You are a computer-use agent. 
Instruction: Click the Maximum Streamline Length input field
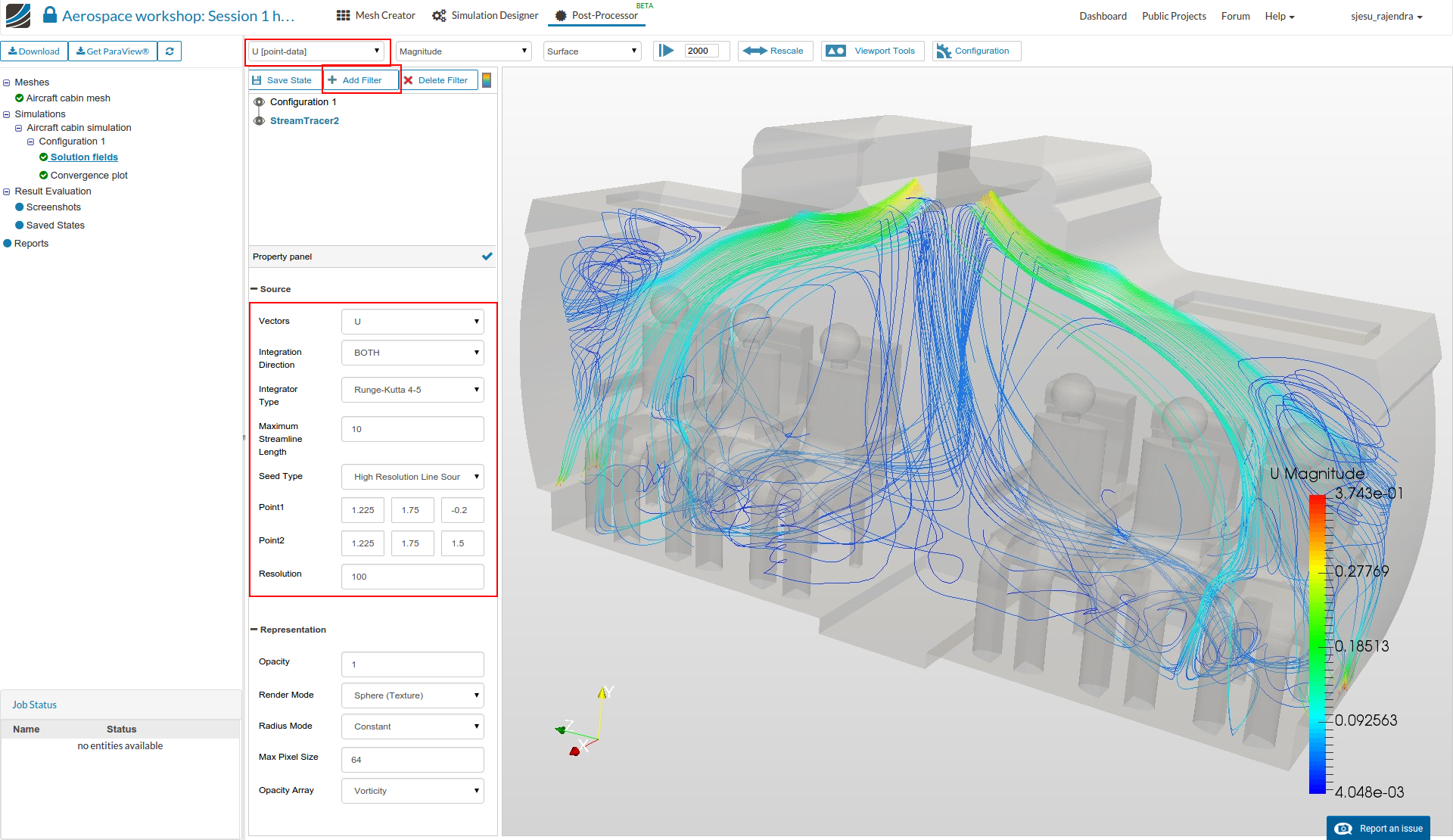click(412, 429)
